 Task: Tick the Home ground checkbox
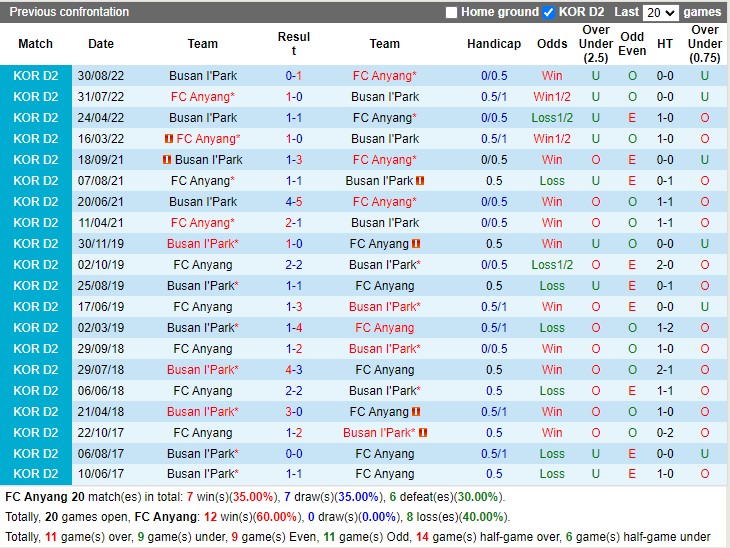pos(451,13)
